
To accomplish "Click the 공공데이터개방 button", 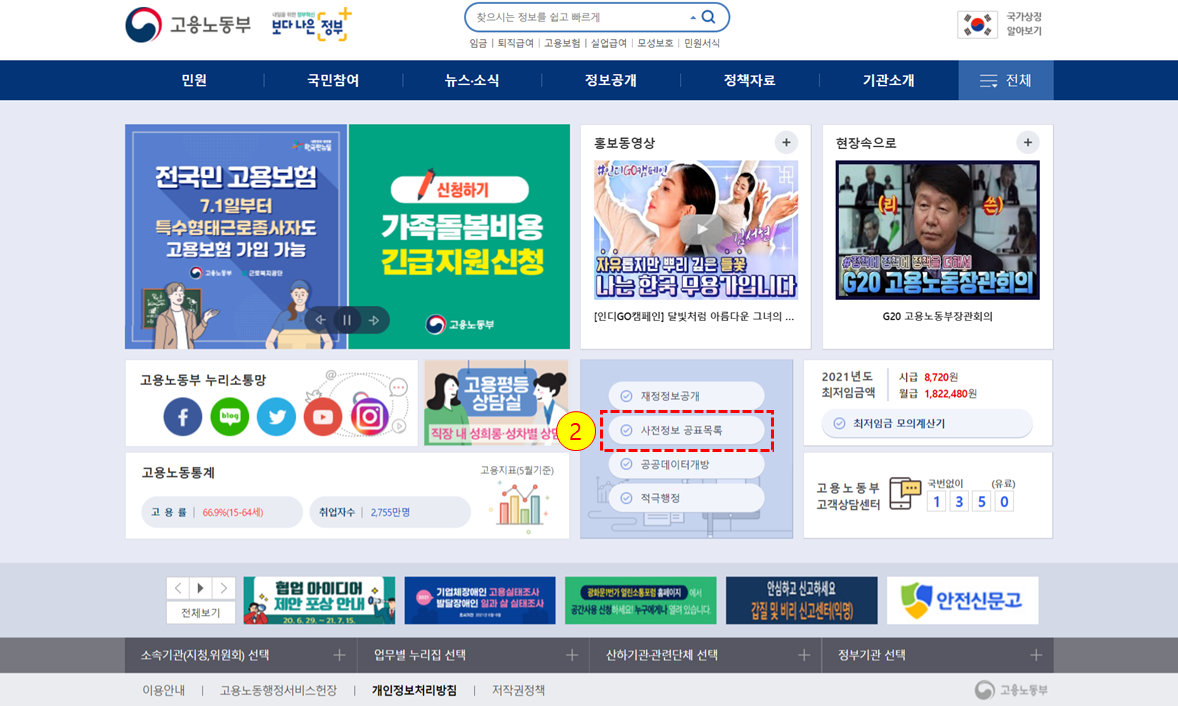I will (686, 464).
